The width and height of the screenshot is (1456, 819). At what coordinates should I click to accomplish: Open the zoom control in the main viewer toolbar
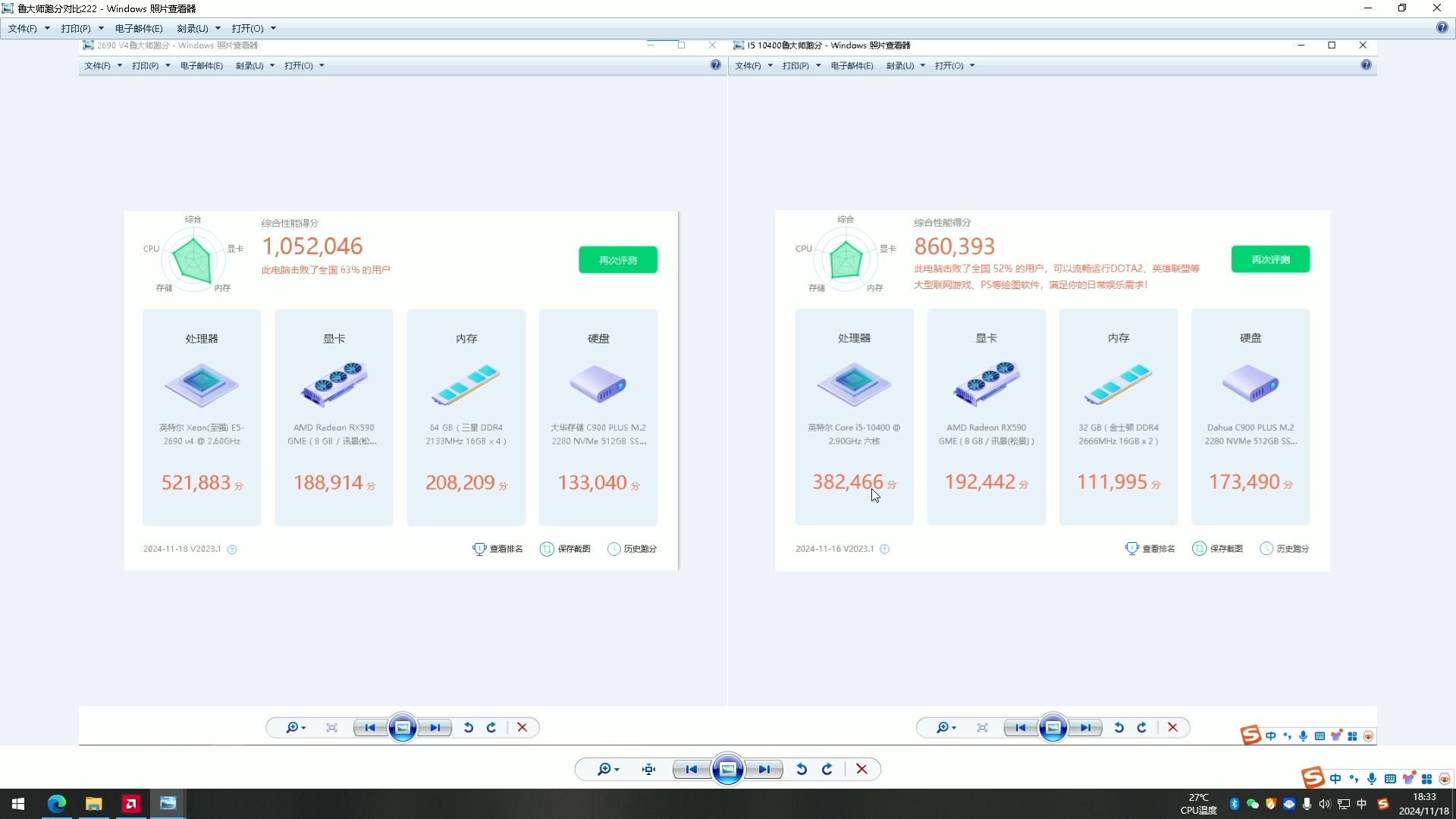tap(607, 770)
